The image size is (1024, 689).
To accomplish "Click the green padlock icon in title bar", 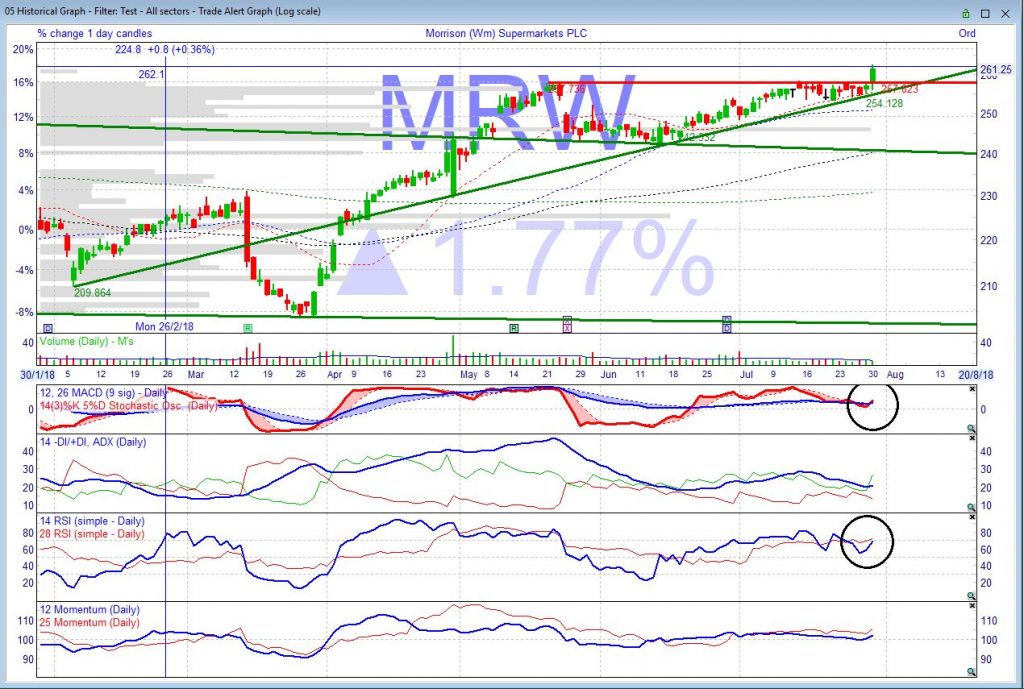I will tap(965, 13).
